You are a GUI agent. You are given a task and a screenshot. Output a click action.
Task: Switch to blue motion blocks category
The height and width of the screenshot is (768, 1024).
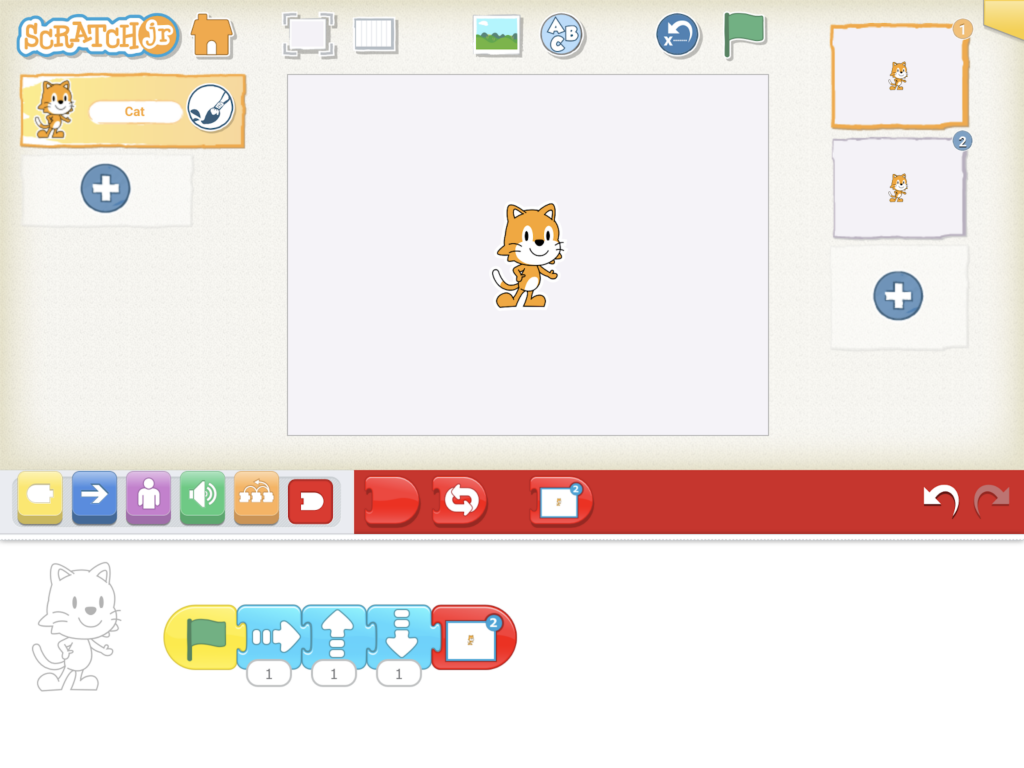(94, 497)
